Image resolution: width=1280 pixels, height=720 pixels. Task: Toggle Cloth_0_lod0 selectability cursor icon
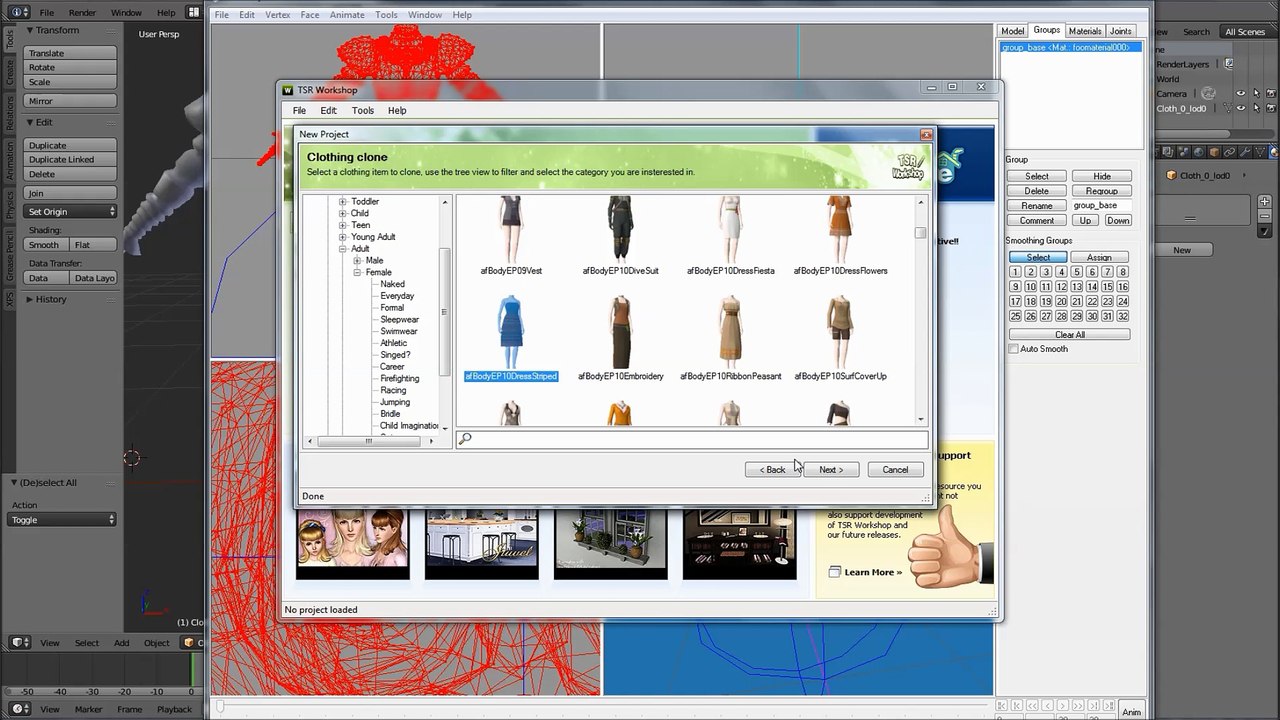point(1257,108)
